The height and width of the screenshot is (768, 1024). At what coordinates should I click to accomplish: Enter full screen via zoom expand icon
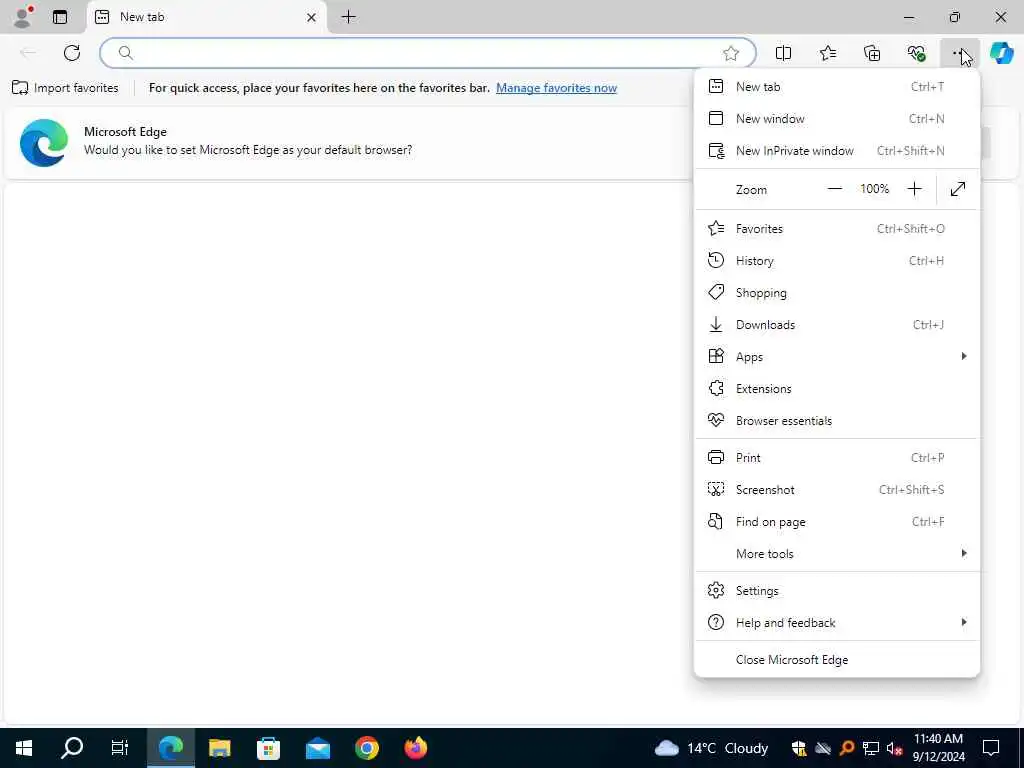957,189
